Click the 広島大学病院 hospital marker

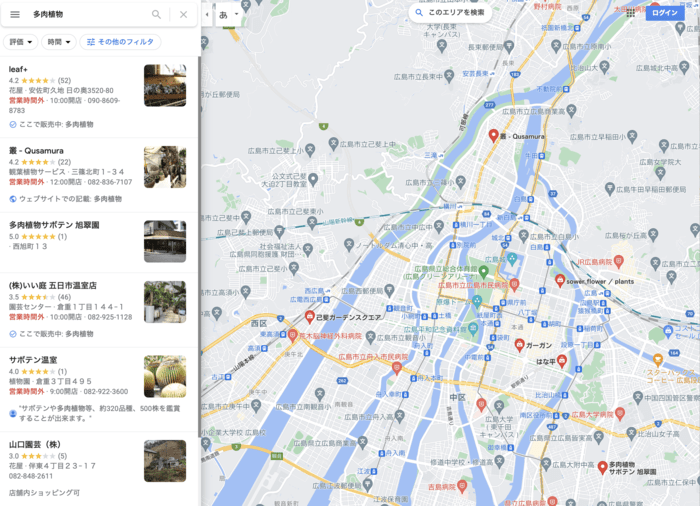[619, 414]
